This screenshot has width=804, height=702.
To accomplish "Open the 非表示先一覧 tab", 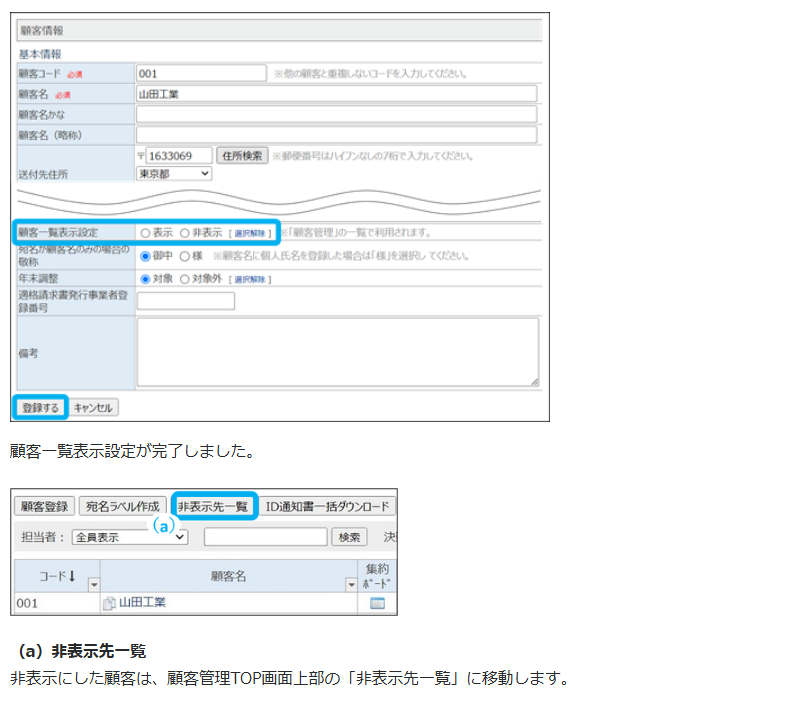I will point(213,506).
